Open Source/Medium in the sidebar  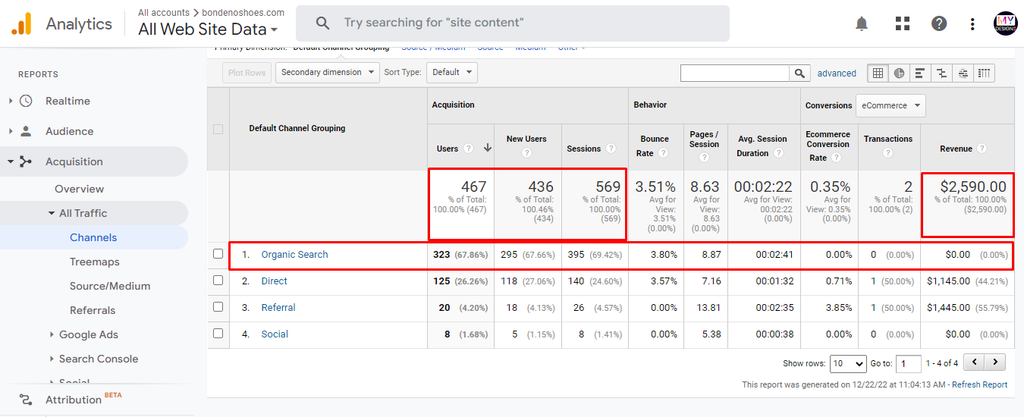(110, 286)
